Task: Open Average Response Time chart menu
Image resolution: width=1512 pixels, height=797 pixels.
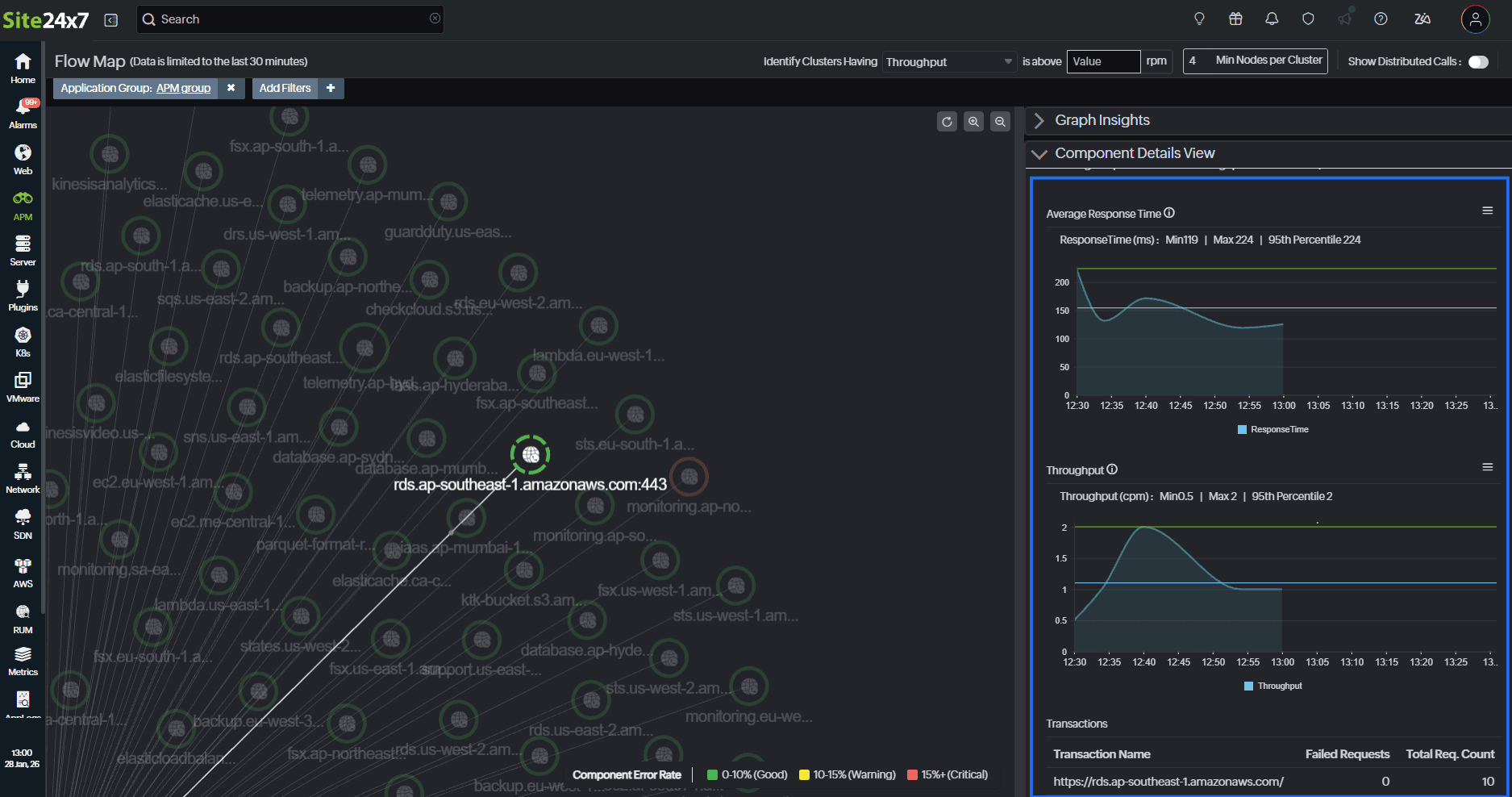Action: [x=1487, y=211]
